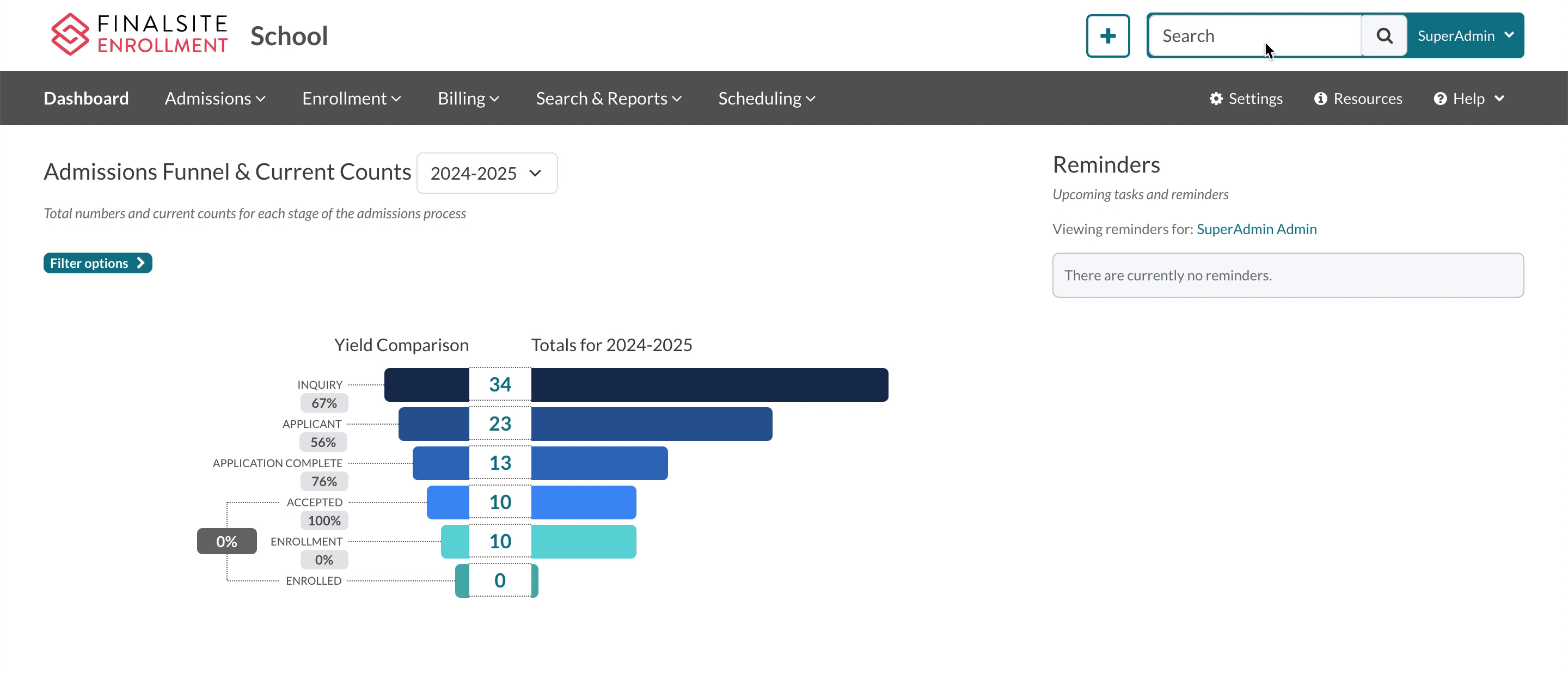Open the Enrollment menu
Image resolution: width=1568 pixels, height=674 pixels.
tap(351, 99)
